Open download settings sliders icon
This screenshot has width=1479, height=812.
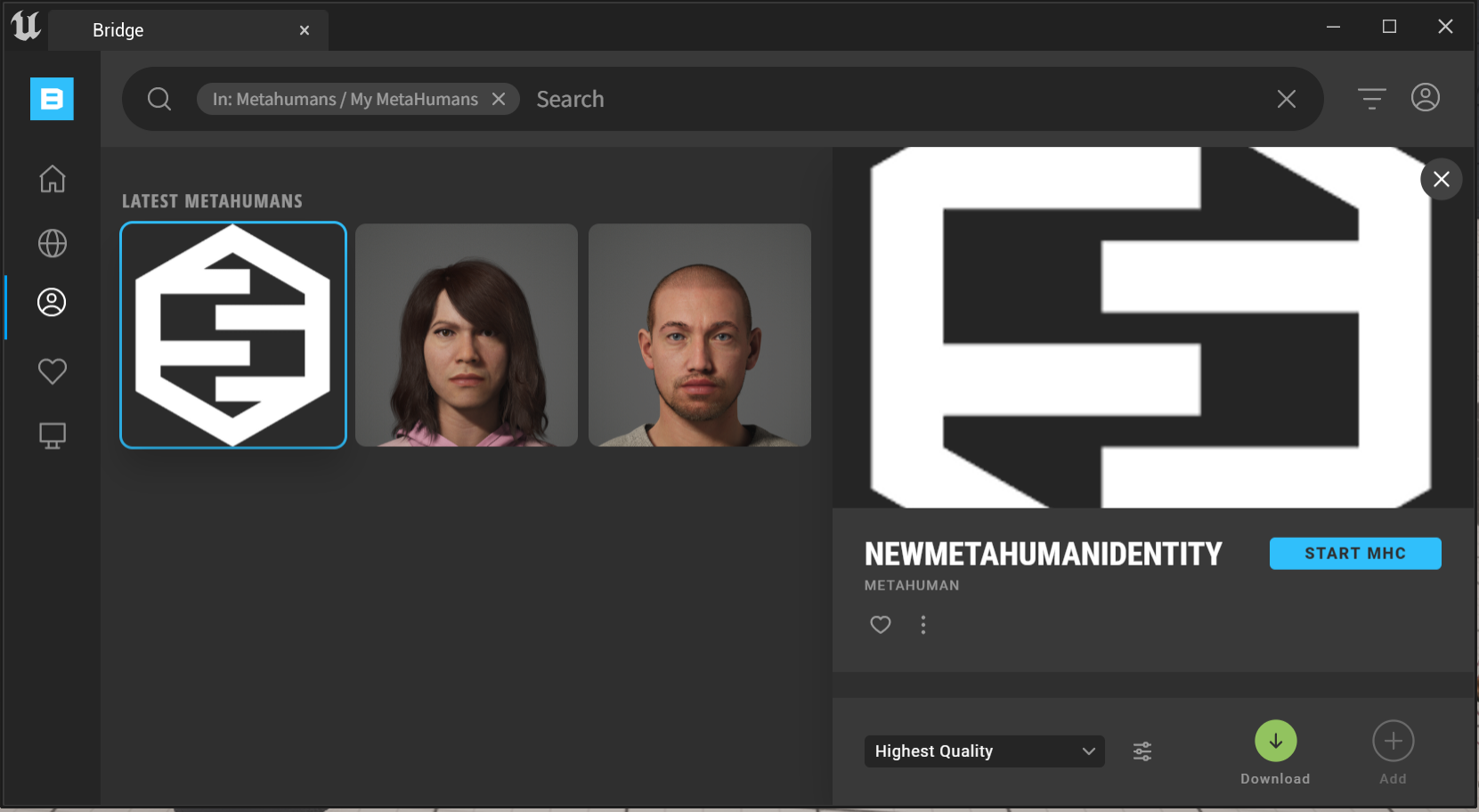(1142, 751)
